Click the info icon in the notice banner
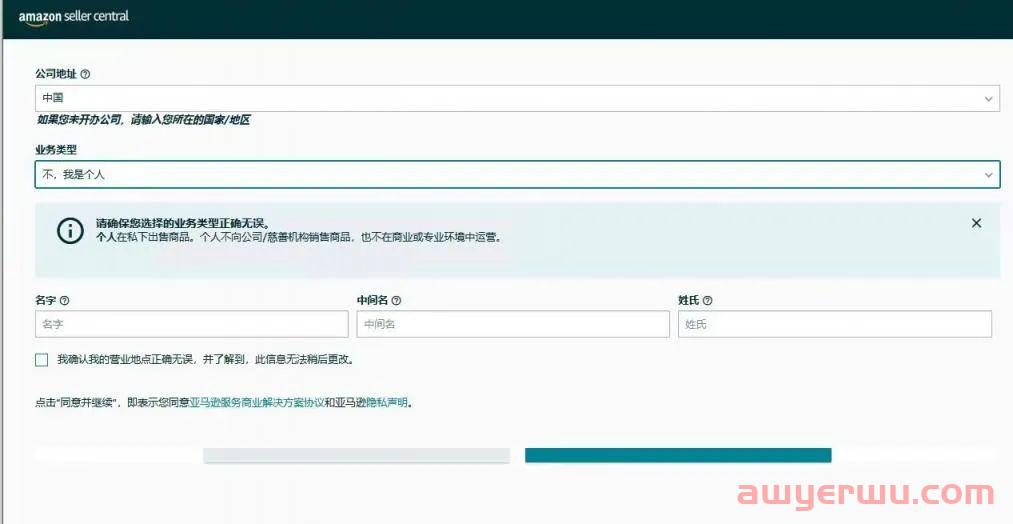Image resolution: width=1013 pixels, height=524 pixels. click(69, 230)
